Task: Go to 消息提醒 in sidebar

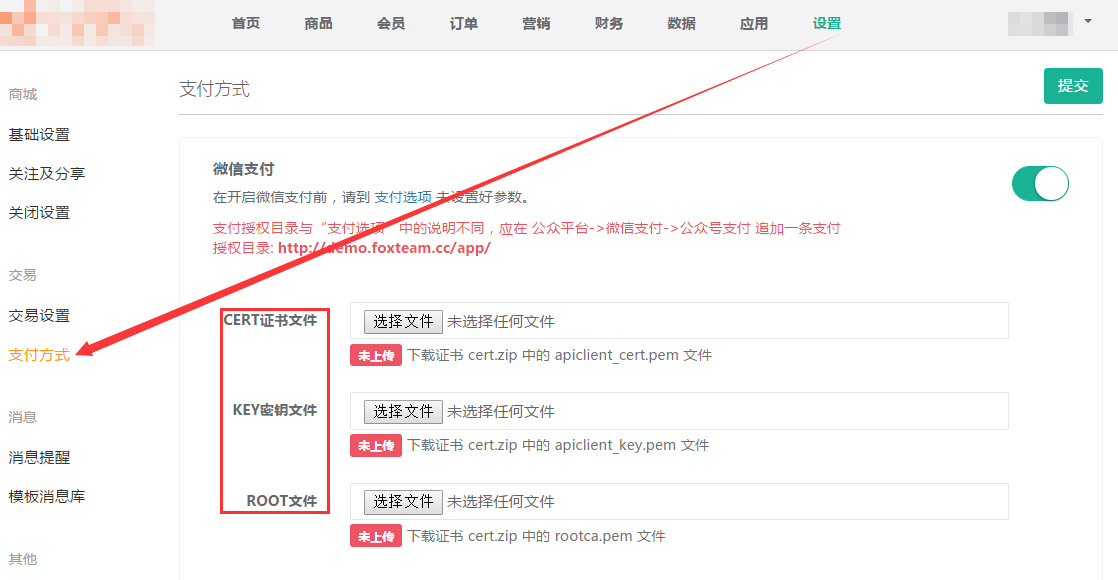Action: (x=39, y=457)
